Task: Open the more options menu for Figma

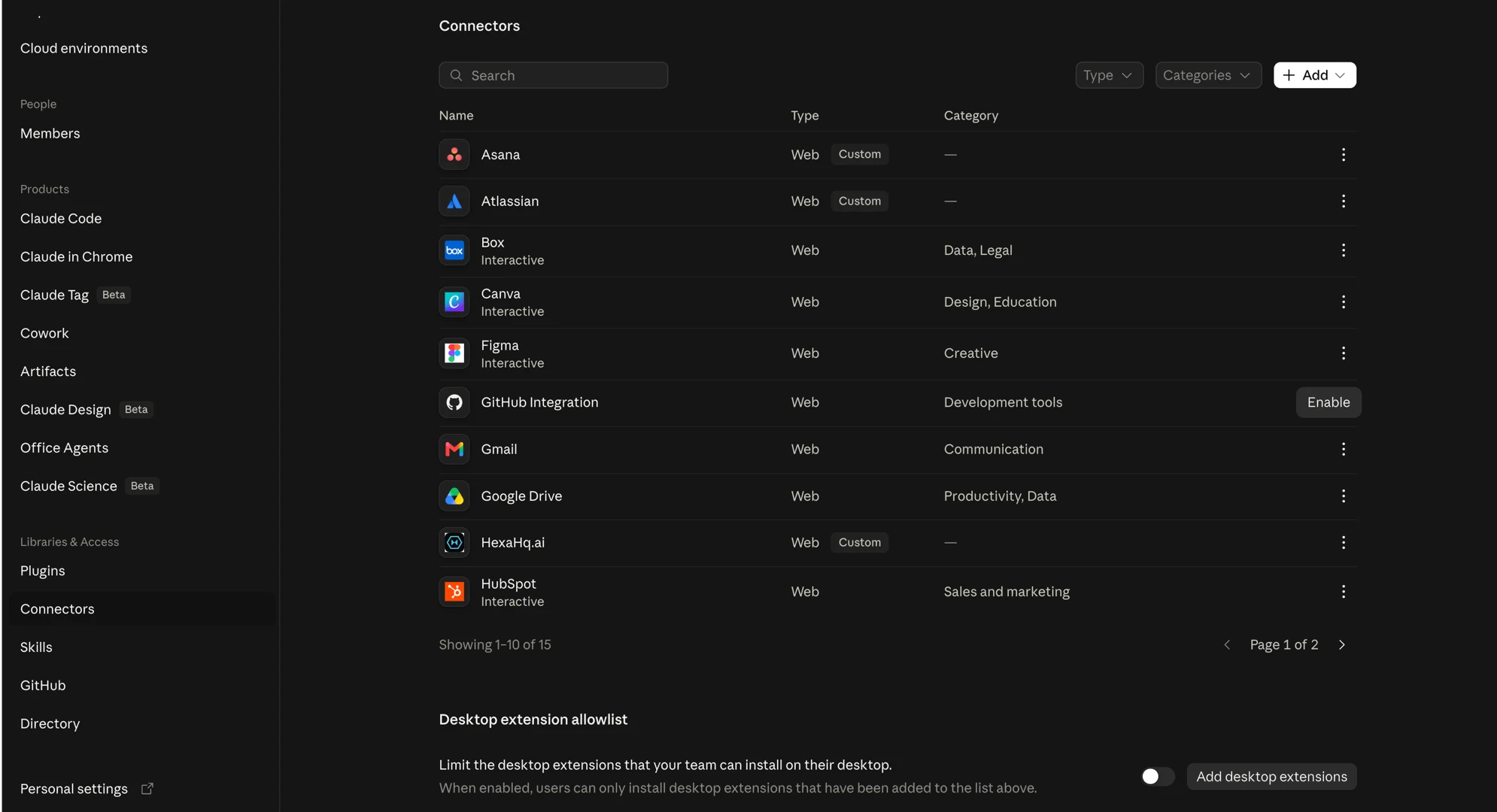Action: click(1343, 353)
